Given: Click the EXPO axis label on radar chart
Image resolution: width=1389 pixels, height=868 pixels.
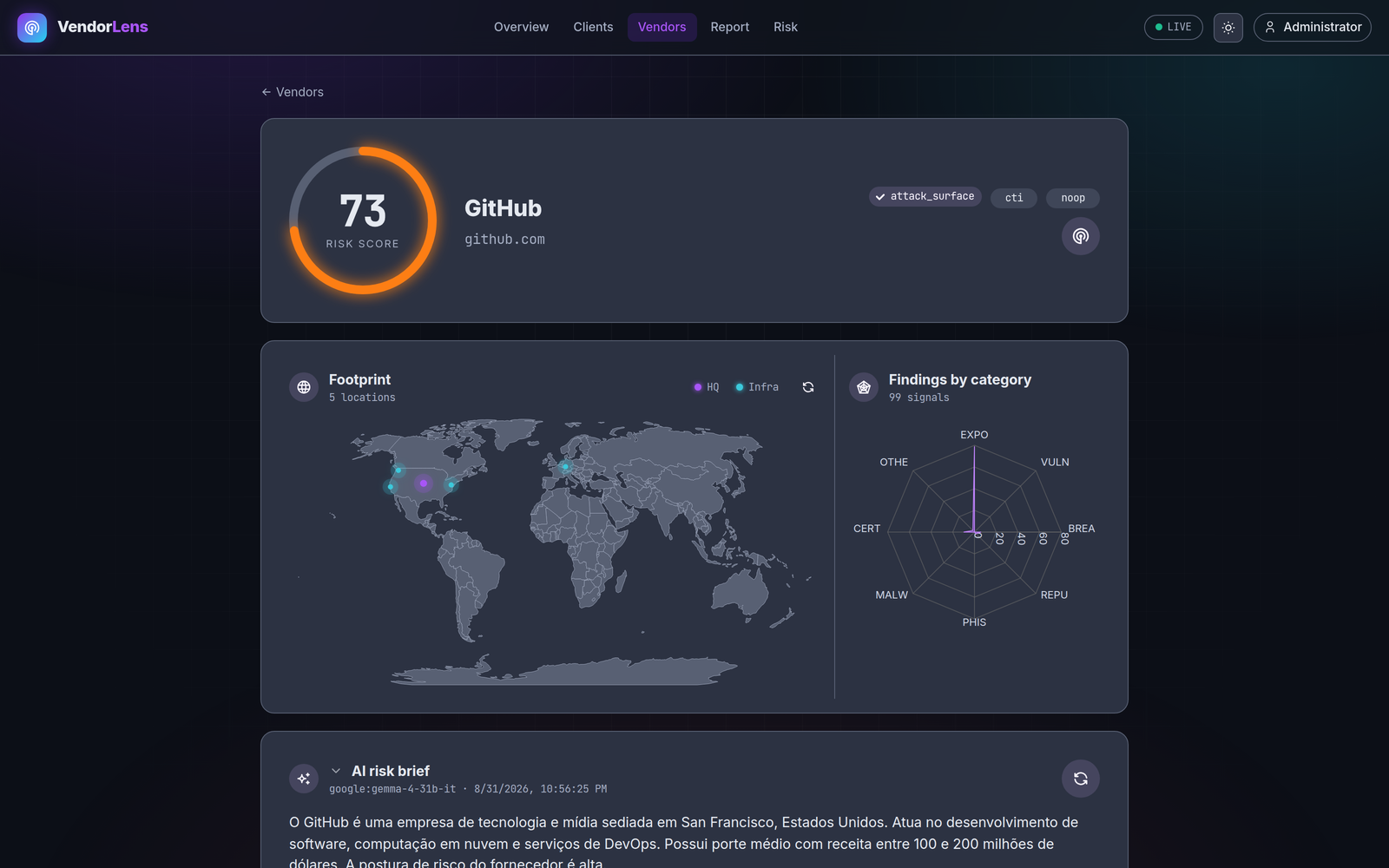Looking at the screenshot, I should click(x=974, y=435).
